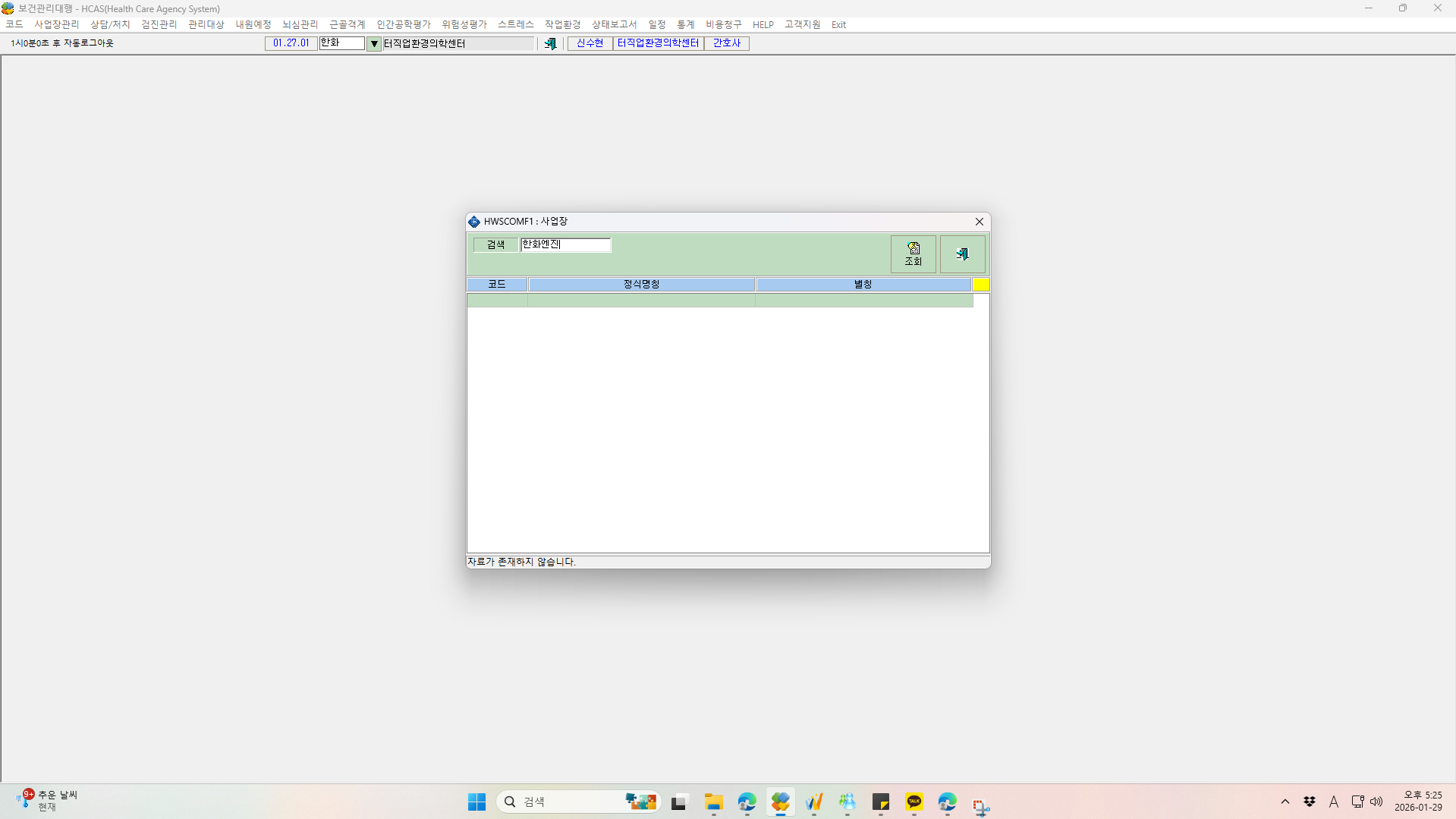The image size is (1456, 819).
Task: Click the 검색 input field with 한화엔진
Action: point(565,244)
